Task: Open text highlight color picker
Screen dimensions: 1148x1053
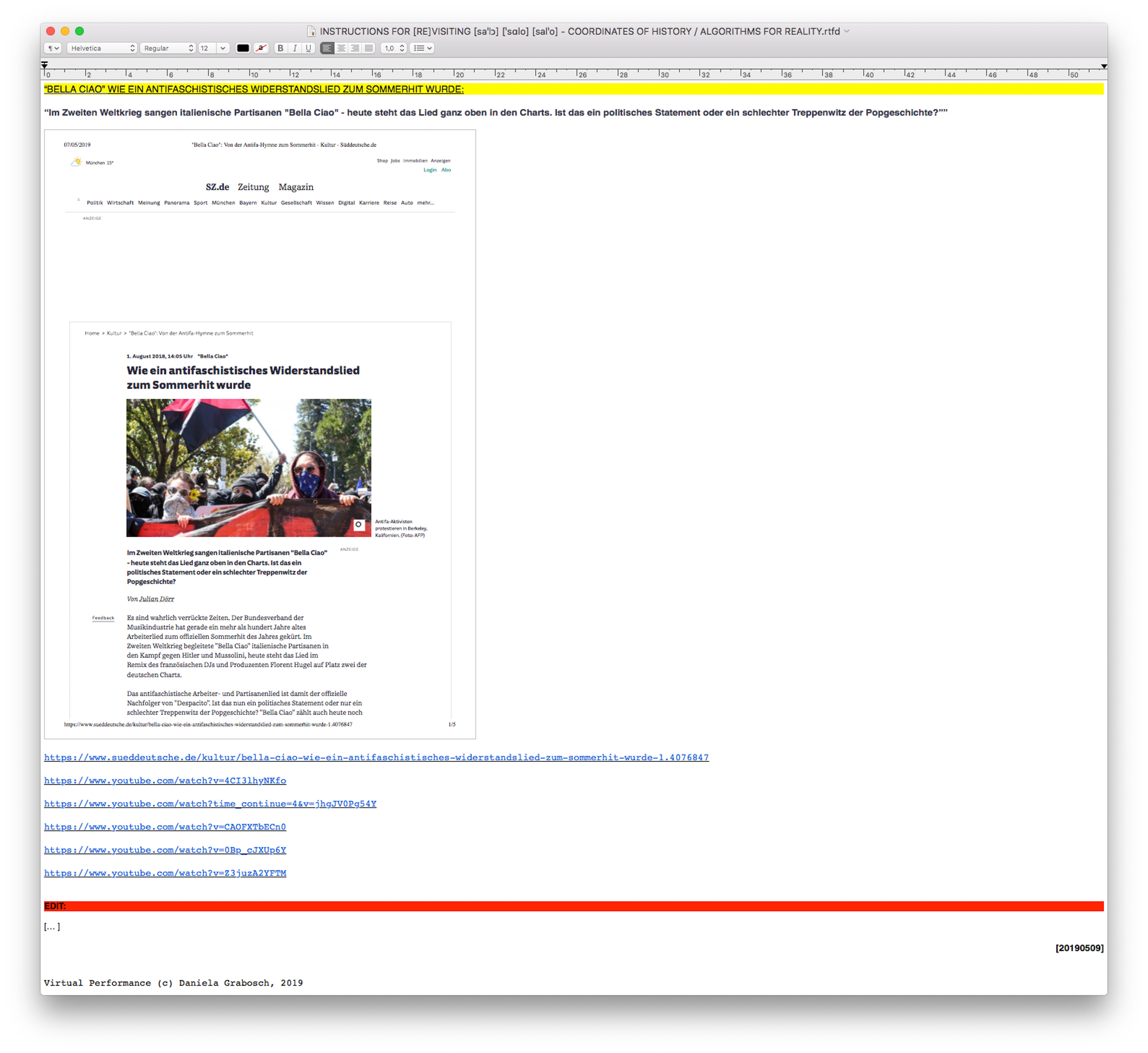Action: (x=261, y=48)
